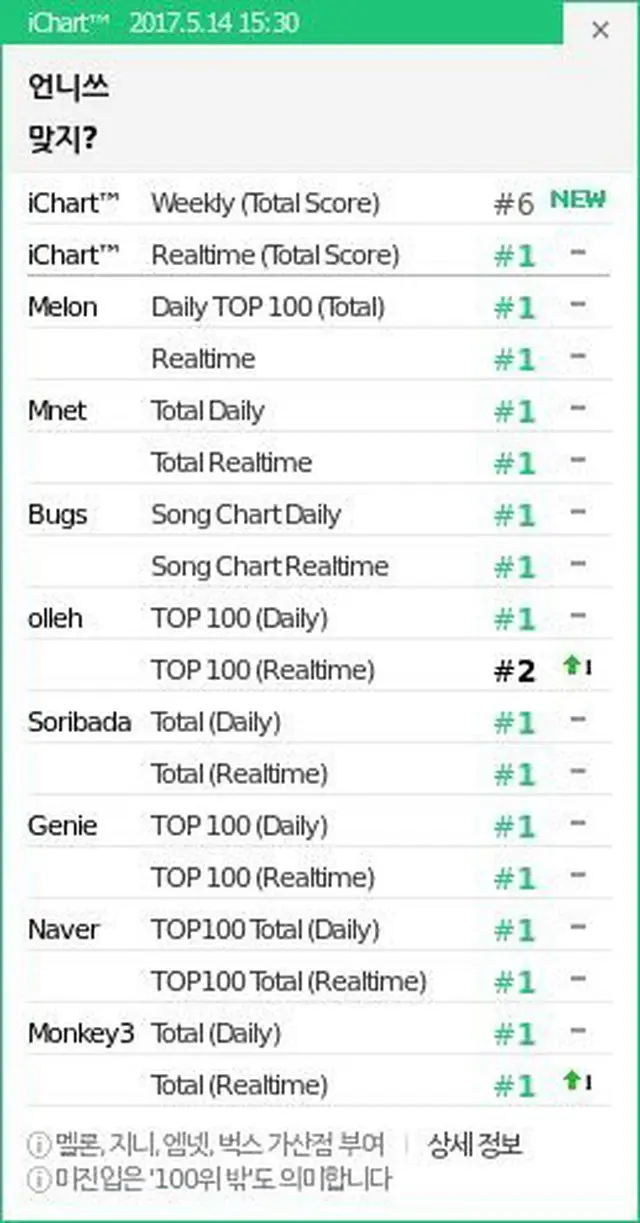Click the NEW badge on Weekly row
The height and width of the screenshot is (1223, 640).
[x=578, y=199]
